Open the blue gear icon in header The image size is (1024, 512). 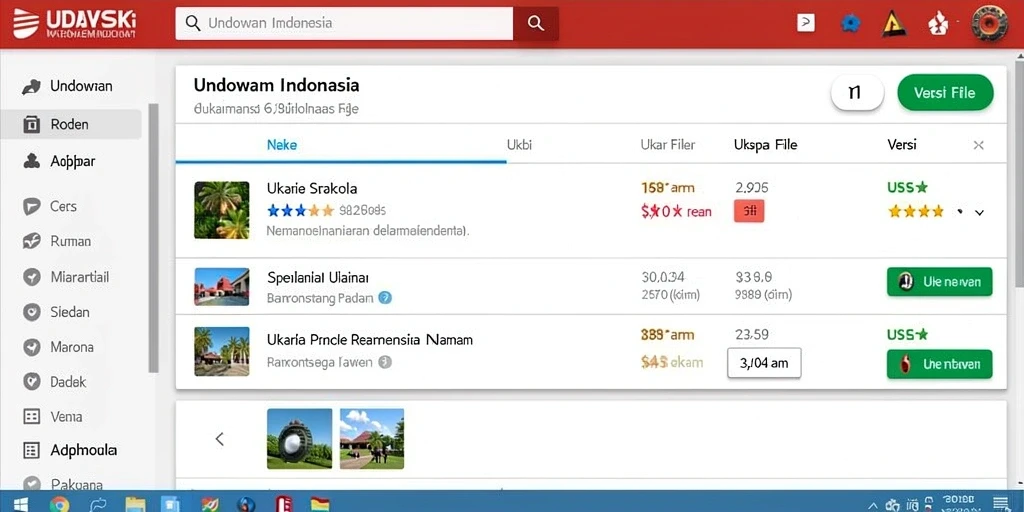(850, 24)
